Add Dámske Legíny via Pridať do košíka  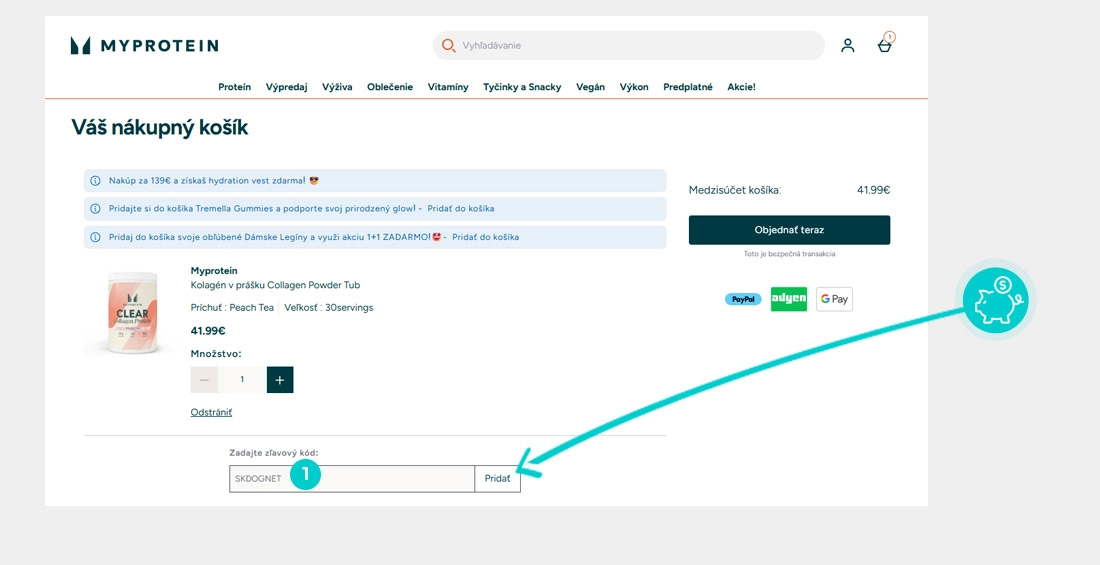(x=485, y=237)
